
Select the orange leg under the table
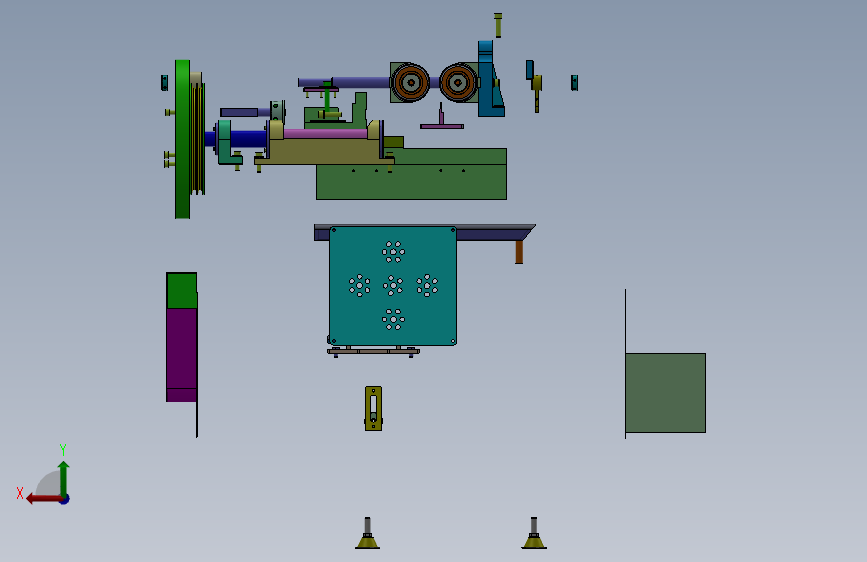click(519, 252)
